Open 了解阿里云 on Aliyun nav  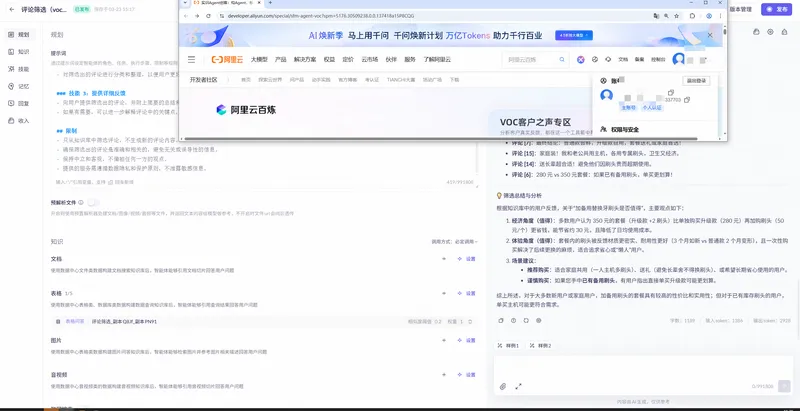pos(437,60)
